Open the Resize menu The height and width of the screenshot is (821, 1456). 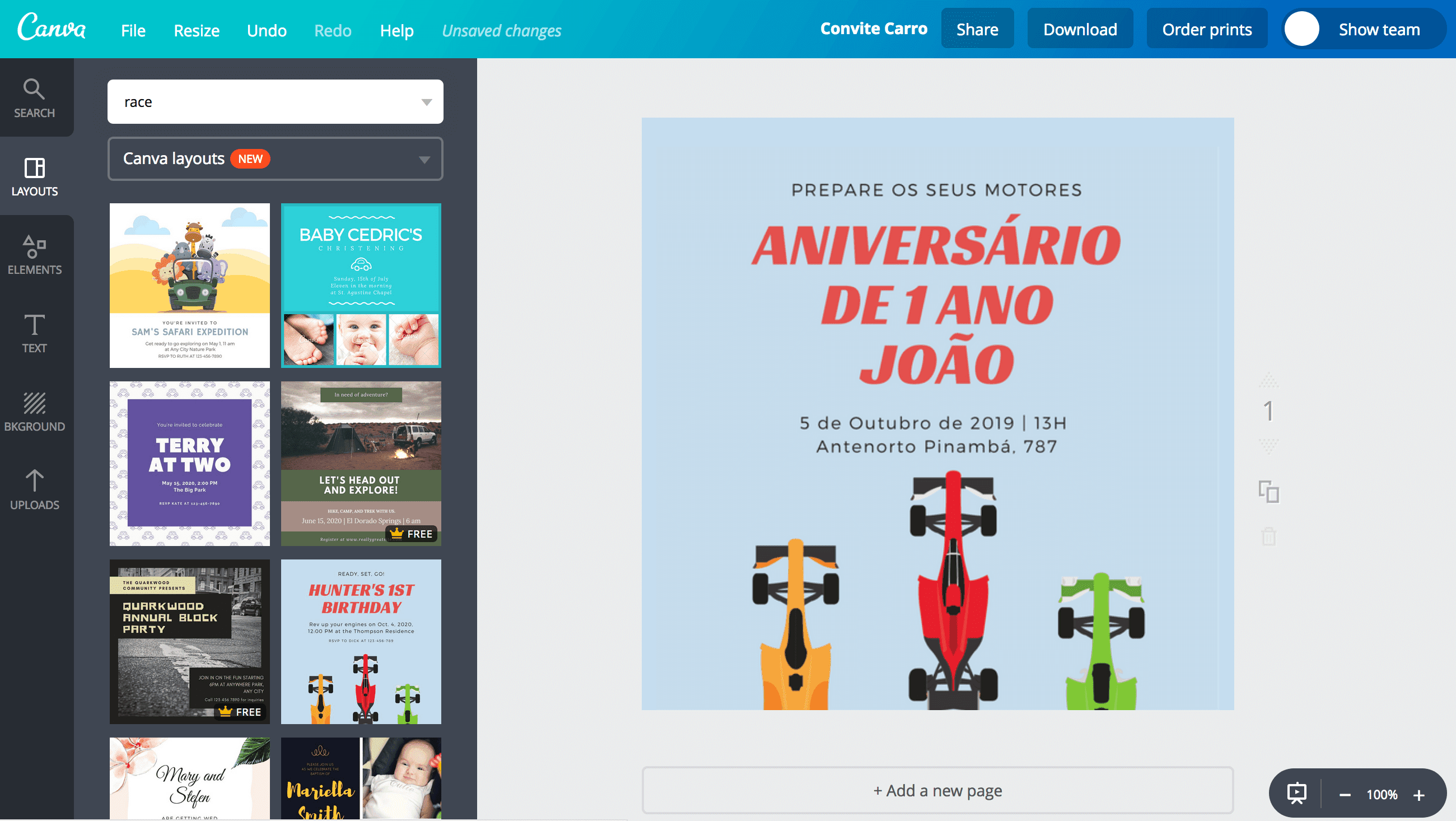196,31
